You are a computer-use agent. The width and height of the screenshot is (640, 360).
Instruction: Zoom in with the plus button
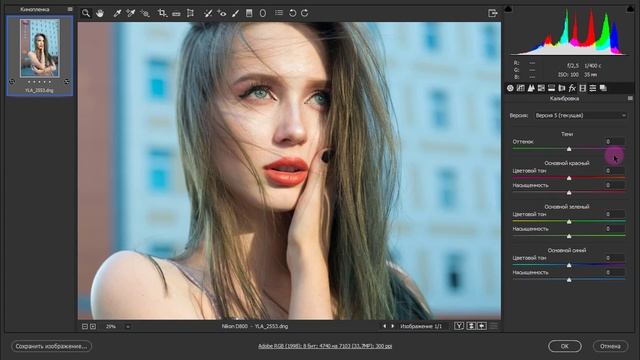click(93, 327)
